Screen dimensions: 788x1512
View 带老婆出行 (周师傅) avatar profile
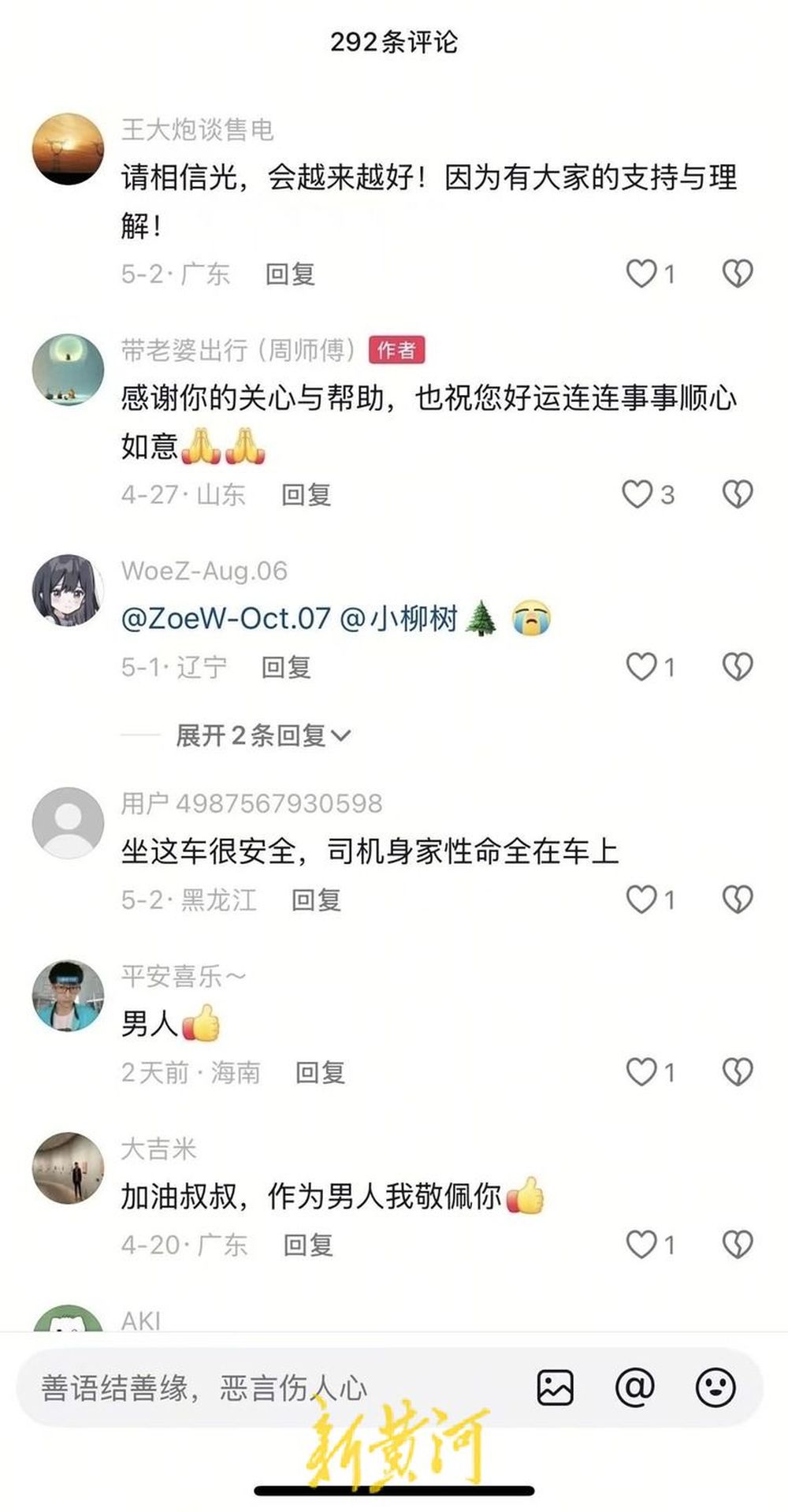point(68,370)
